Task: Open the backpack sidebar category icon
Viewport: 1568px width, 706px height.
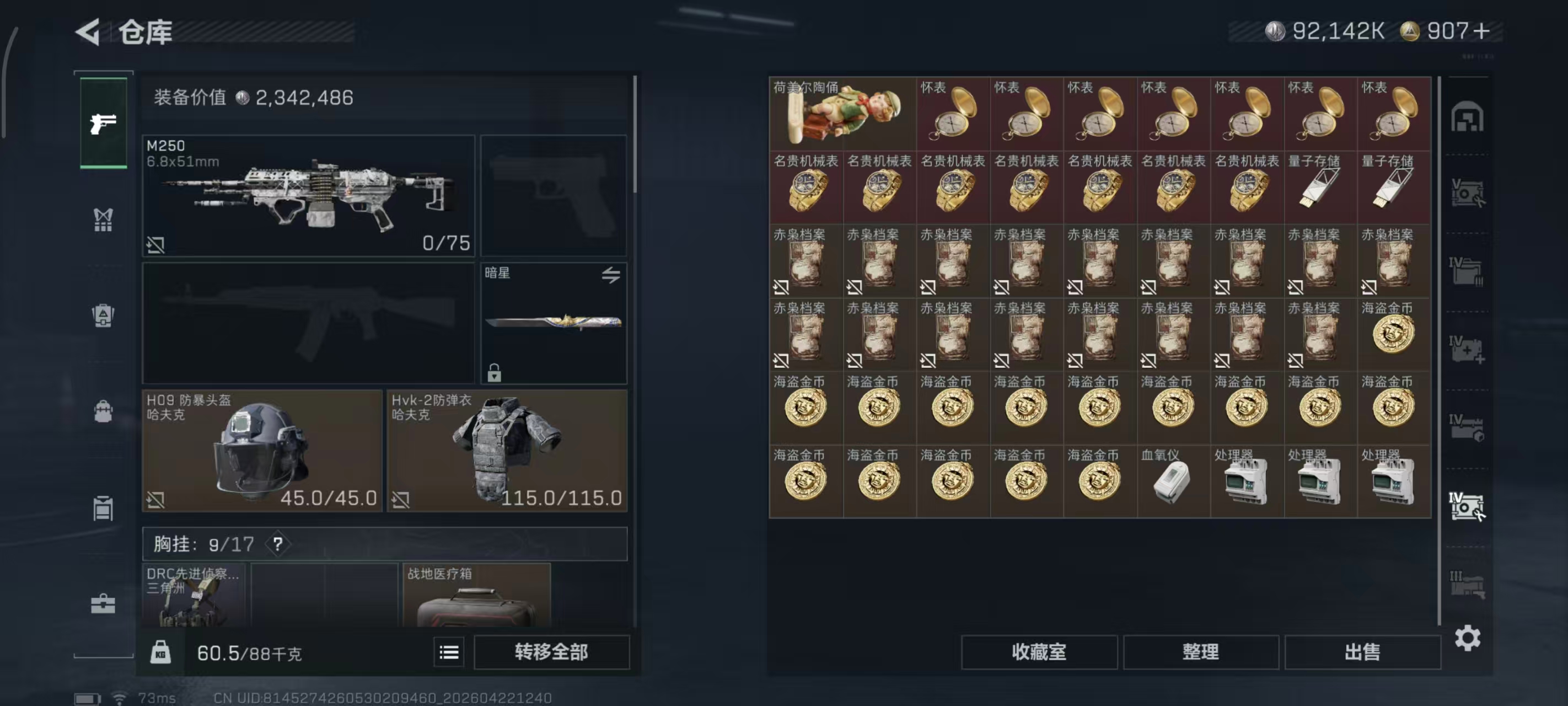Action: [x=103, y=411]
